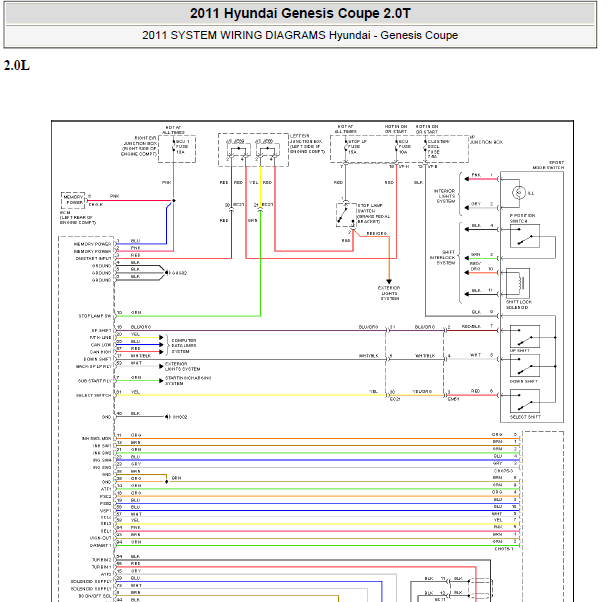This screenshot has height=602, width=608.
Task: Click the 'ON/OFF SOL' pin label
Action: point(95,596)
